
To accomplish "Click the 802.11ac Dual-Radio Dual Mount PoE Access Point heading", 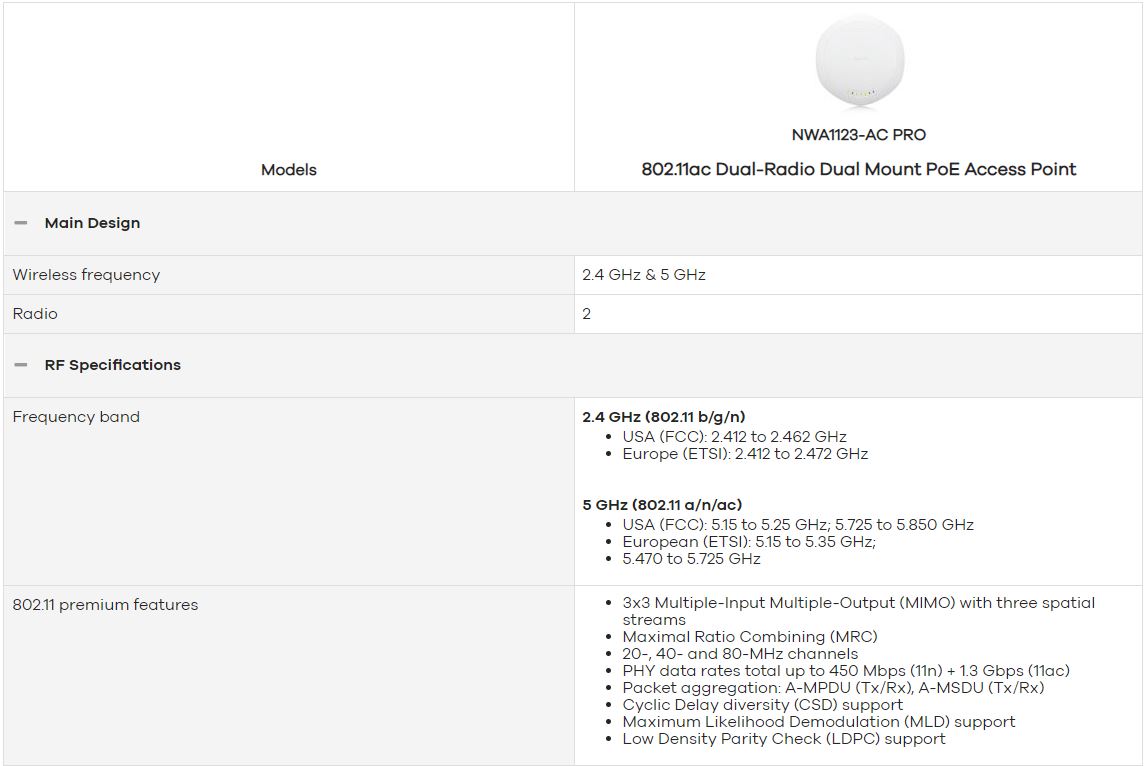I will point(859,169).
